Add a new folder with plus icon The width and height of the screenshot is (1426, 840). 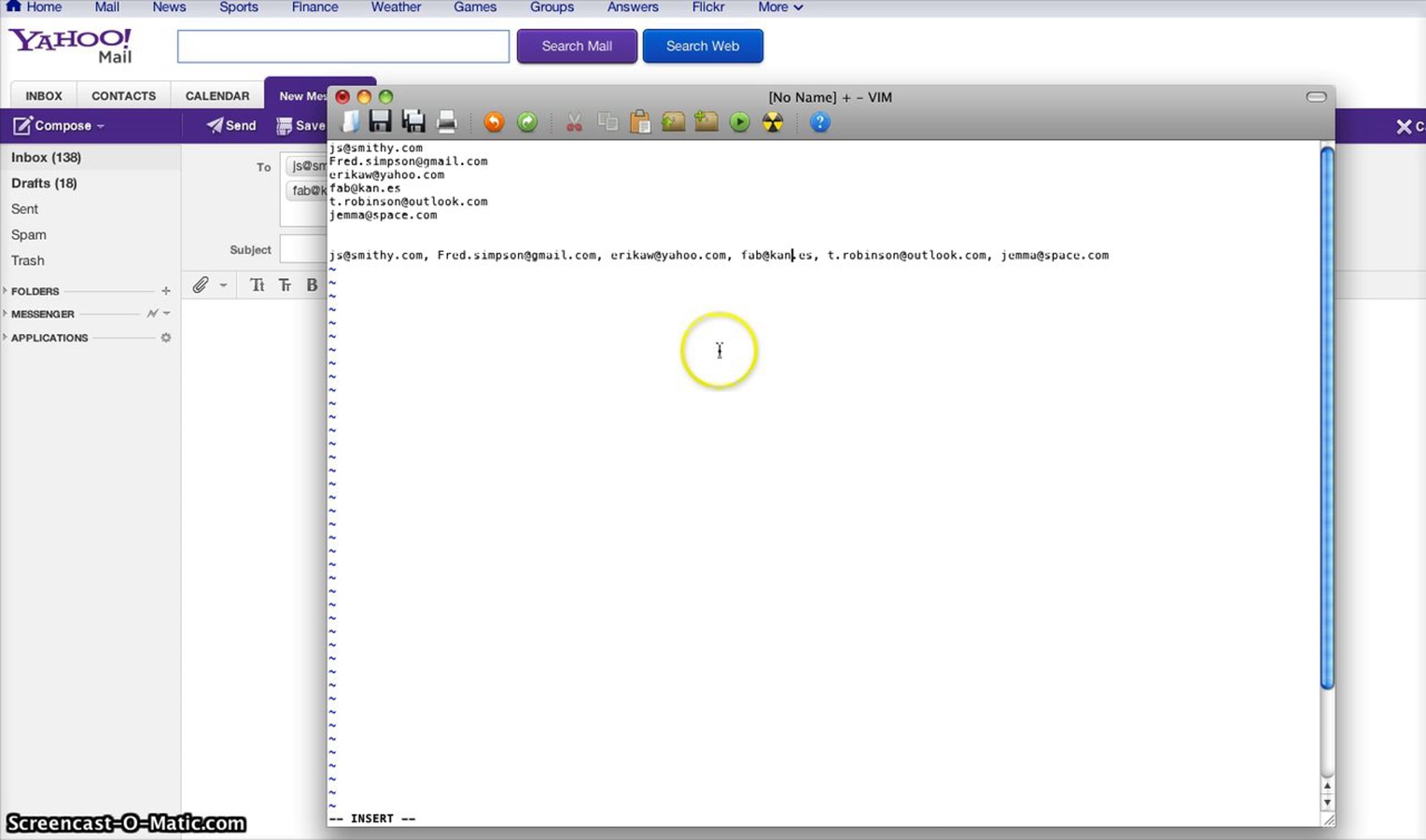166,291
